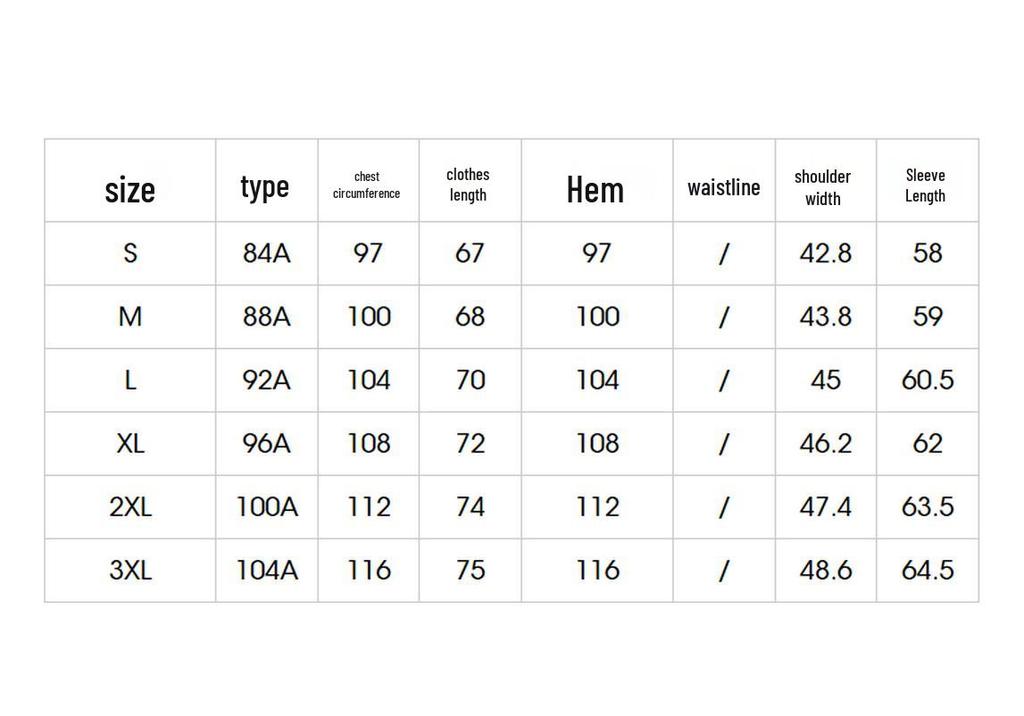This screenshot has height=716, width=1024.
Task: Select the 104A type cell
Action: [x=267, y=570]
